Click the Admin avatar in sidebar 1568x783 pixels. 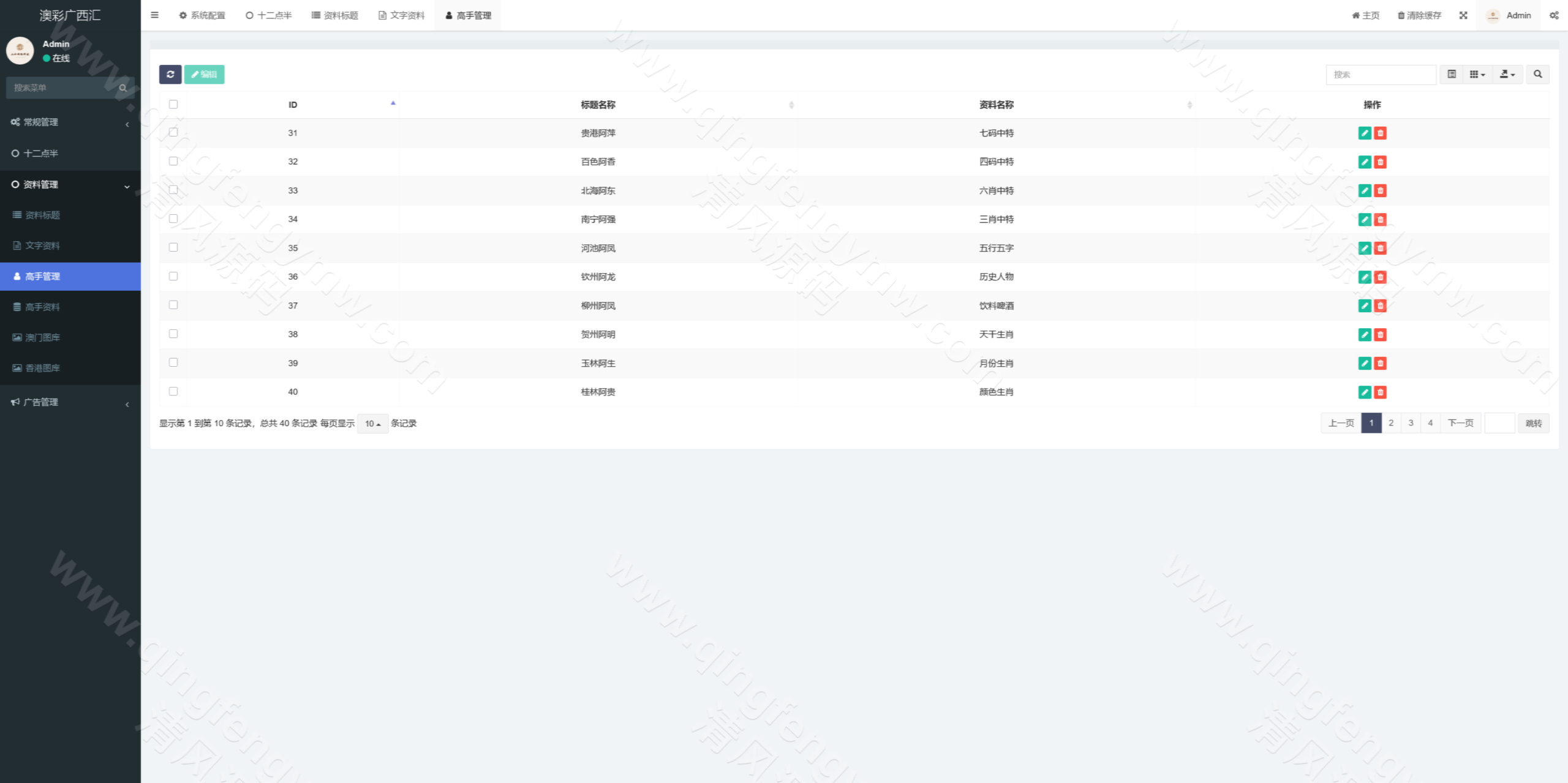click(20, 50)
